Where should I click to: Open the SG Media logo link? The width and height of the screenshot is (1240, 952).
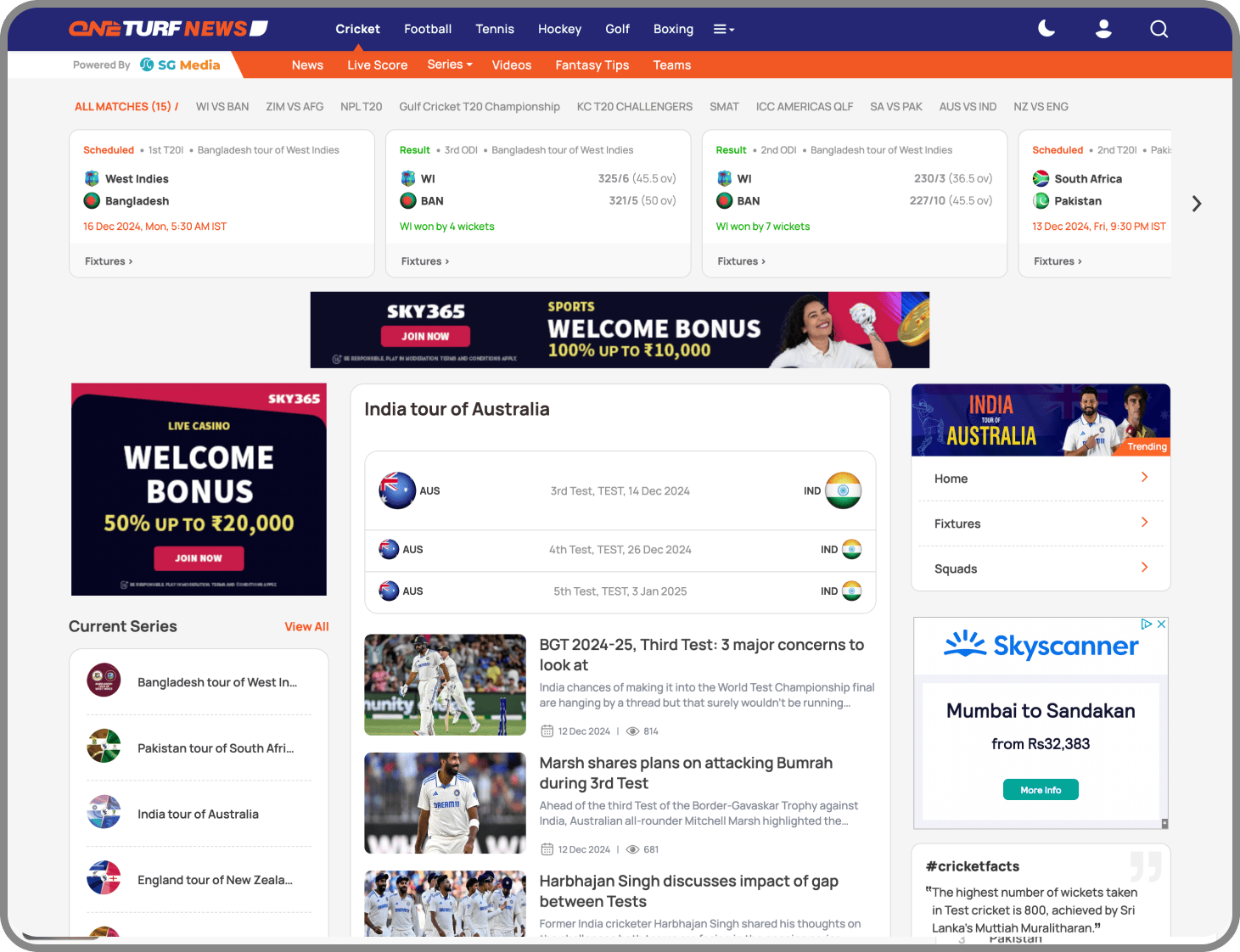(180, 64)
